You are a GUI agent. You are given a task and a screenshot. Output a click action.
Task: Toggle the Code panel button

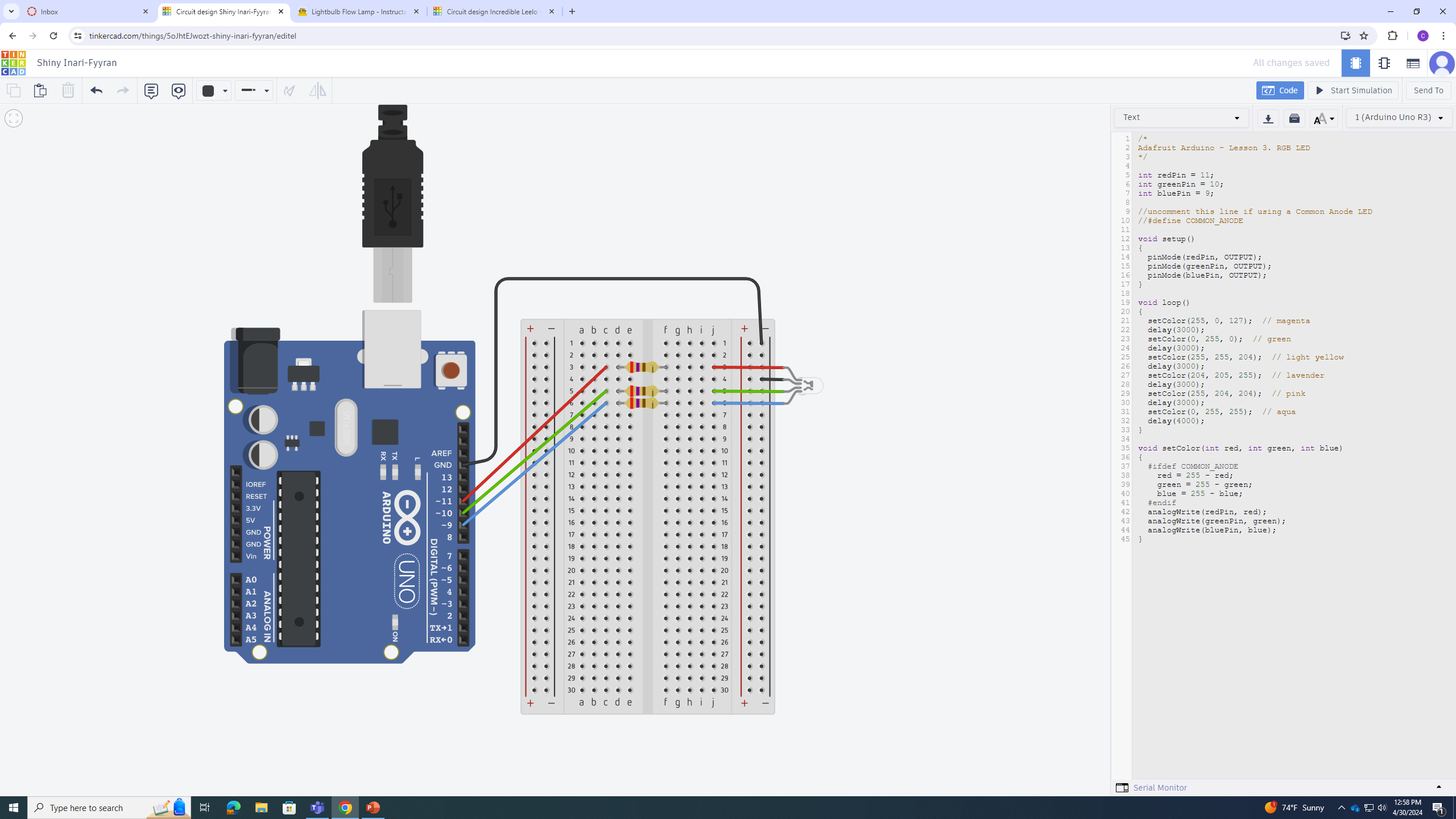click(x=1280, y=90)
